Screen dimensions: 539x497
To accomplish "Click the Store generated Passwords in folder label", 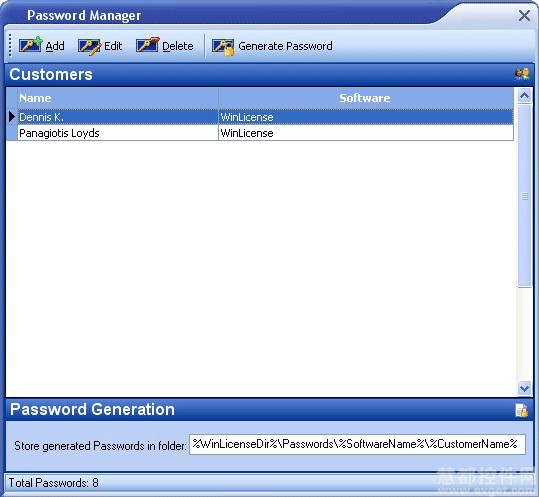I will [x=100, y=446].
